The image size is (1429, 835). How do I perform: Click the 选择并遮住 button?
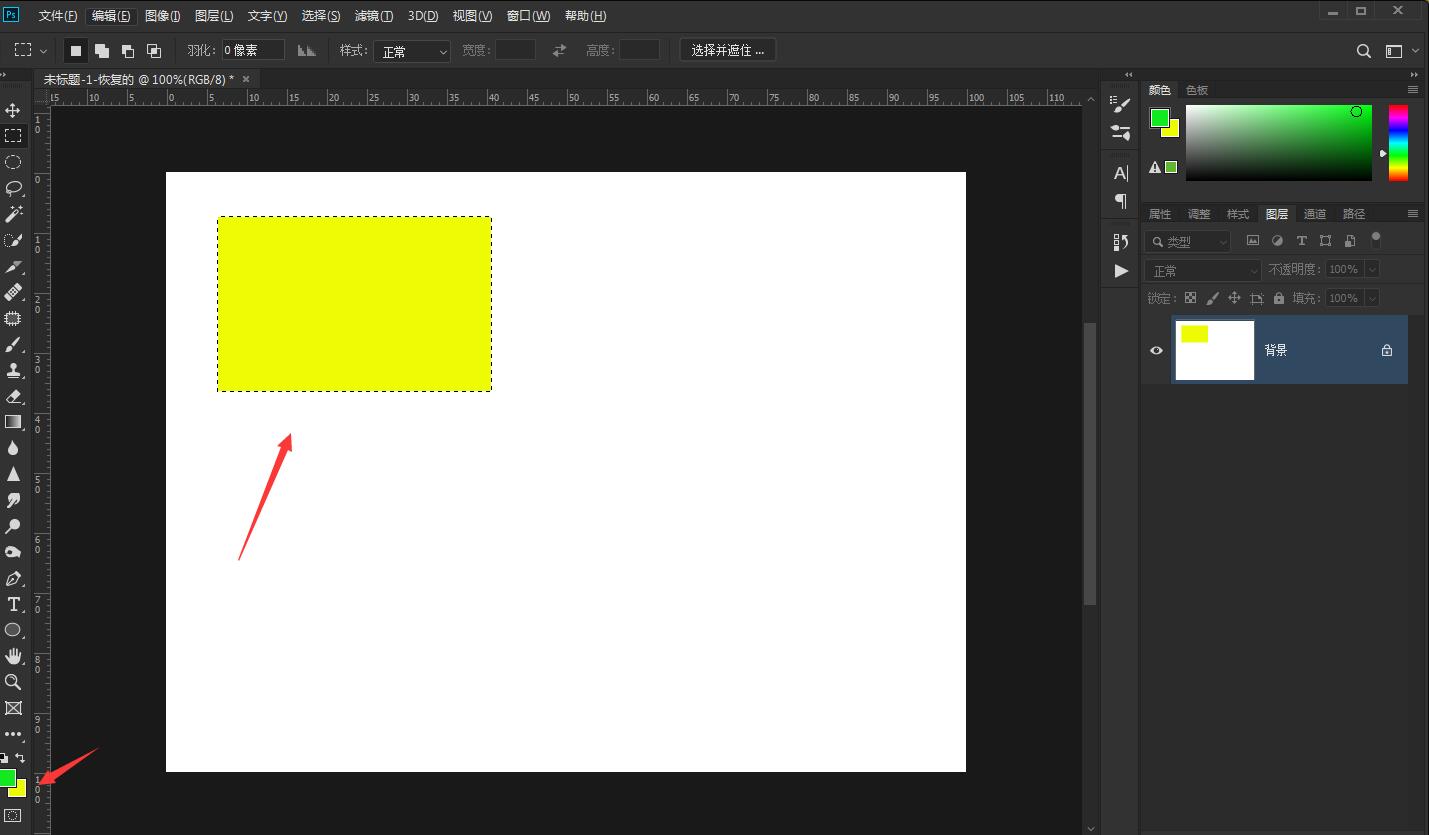click(728, 50)
